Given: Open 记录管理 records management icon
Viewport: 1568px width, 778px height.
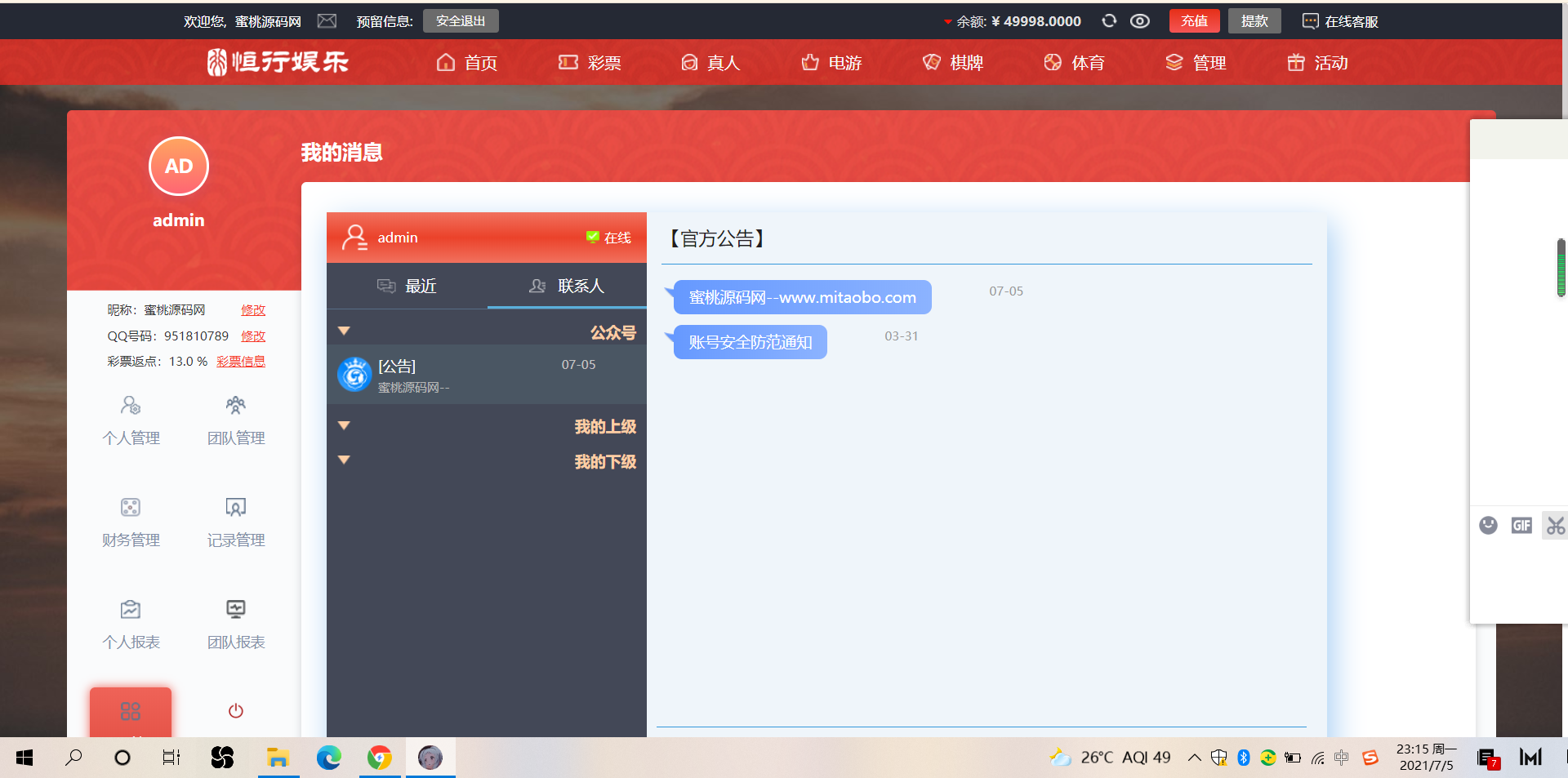Looking at the screenshot, I should pos(235,508).
